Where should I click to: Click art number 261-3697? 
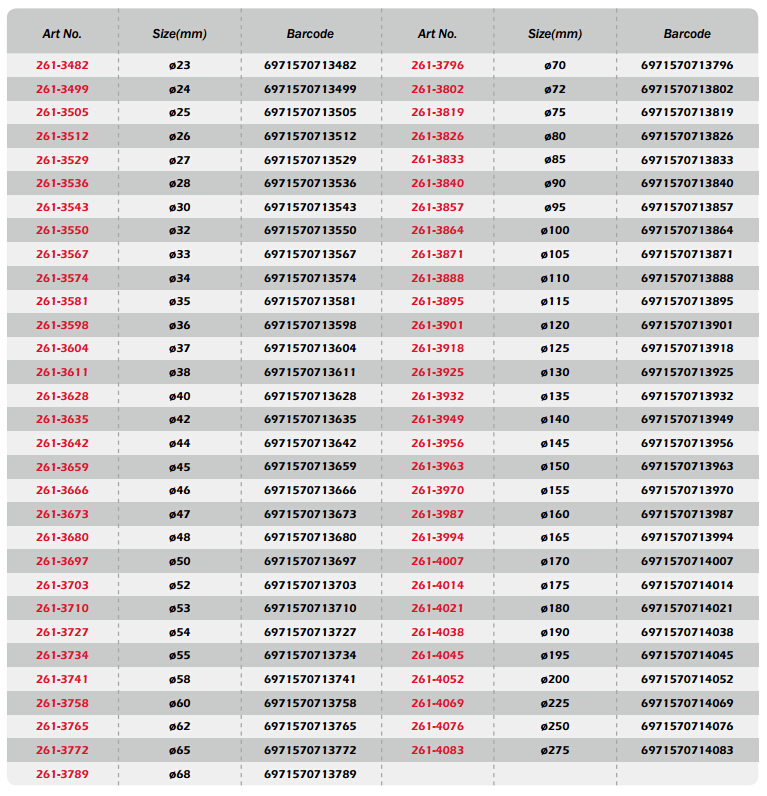point(62,561)
